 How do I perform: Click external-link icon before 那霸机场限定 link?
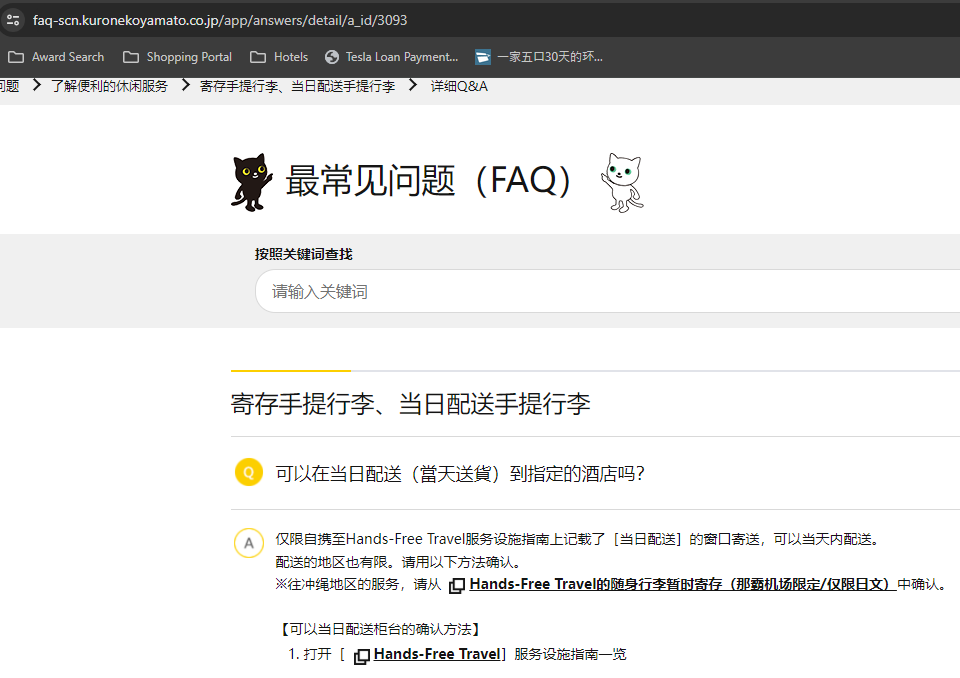(456, 585)
